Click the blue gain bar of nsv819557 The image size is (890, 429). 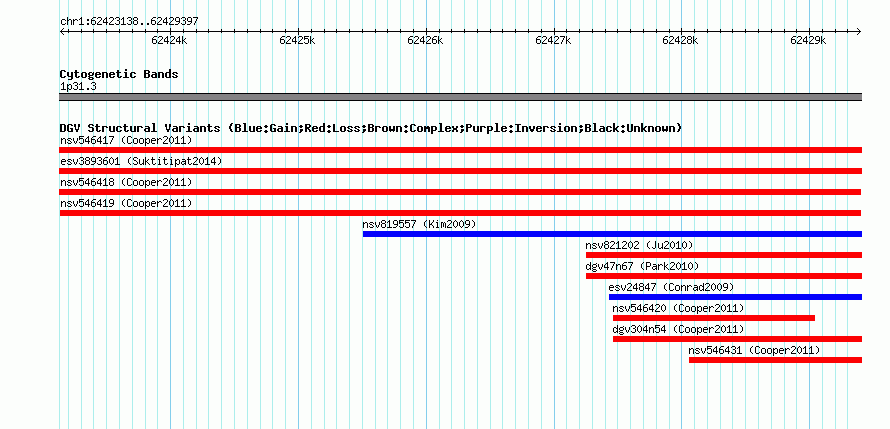(x=612, y=234)
